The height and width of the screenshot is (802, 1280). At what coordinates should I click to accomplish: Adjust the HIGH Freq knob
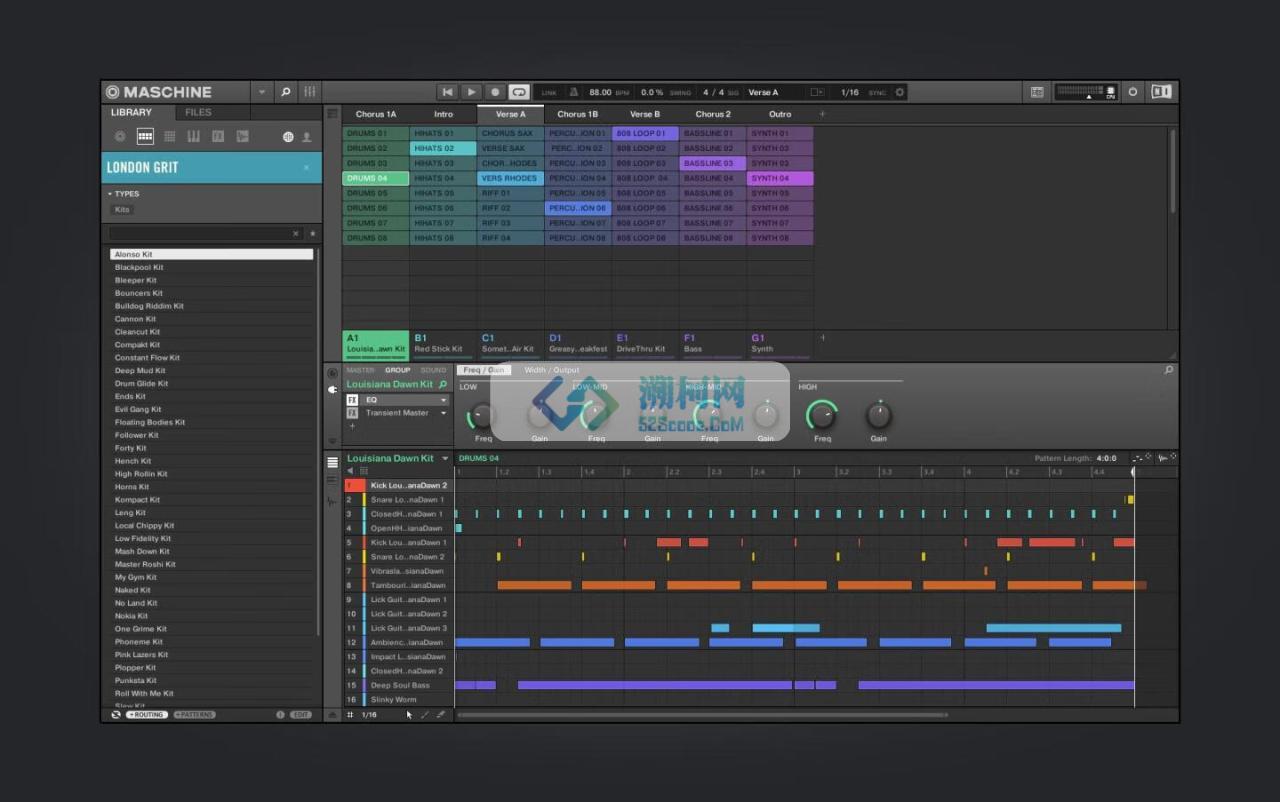coord(822,415)
